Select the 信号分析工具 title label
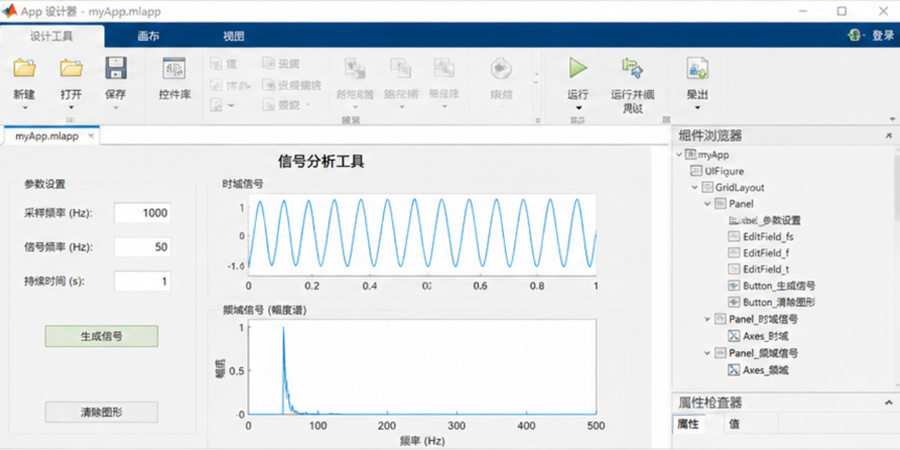900x450 pixels. (321, 161)
